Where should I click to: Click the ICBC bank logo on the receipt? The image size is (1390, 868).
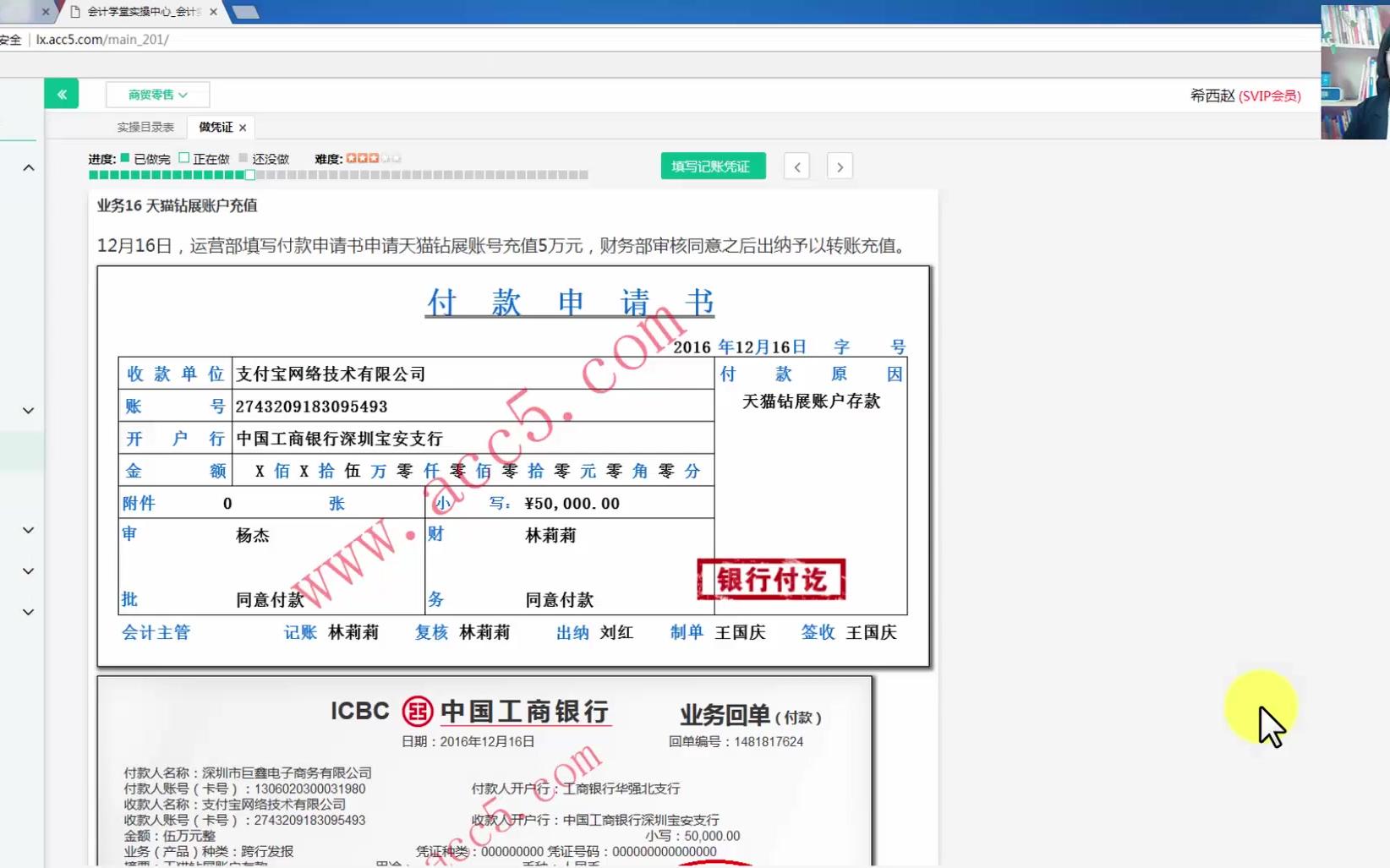click(418, 712)
